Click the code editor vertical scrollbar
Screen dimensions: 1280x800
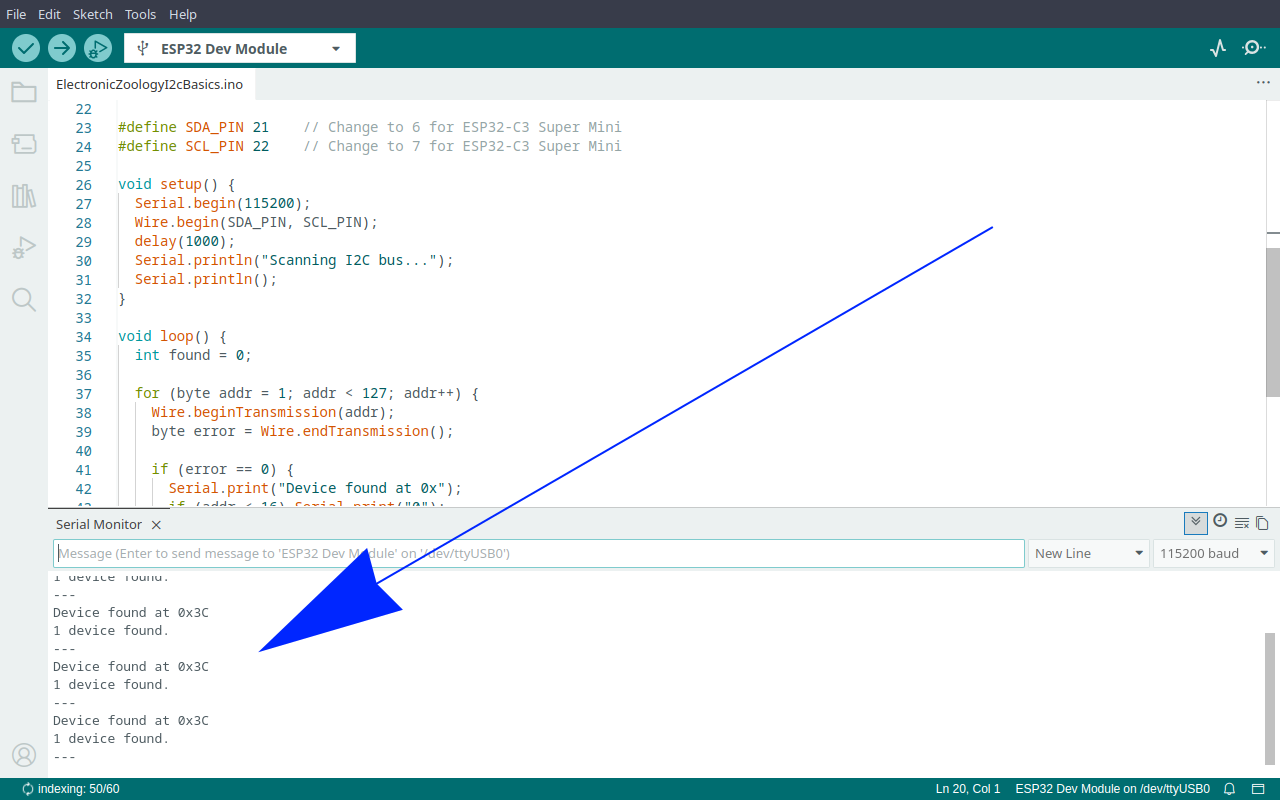(1272, 322)
